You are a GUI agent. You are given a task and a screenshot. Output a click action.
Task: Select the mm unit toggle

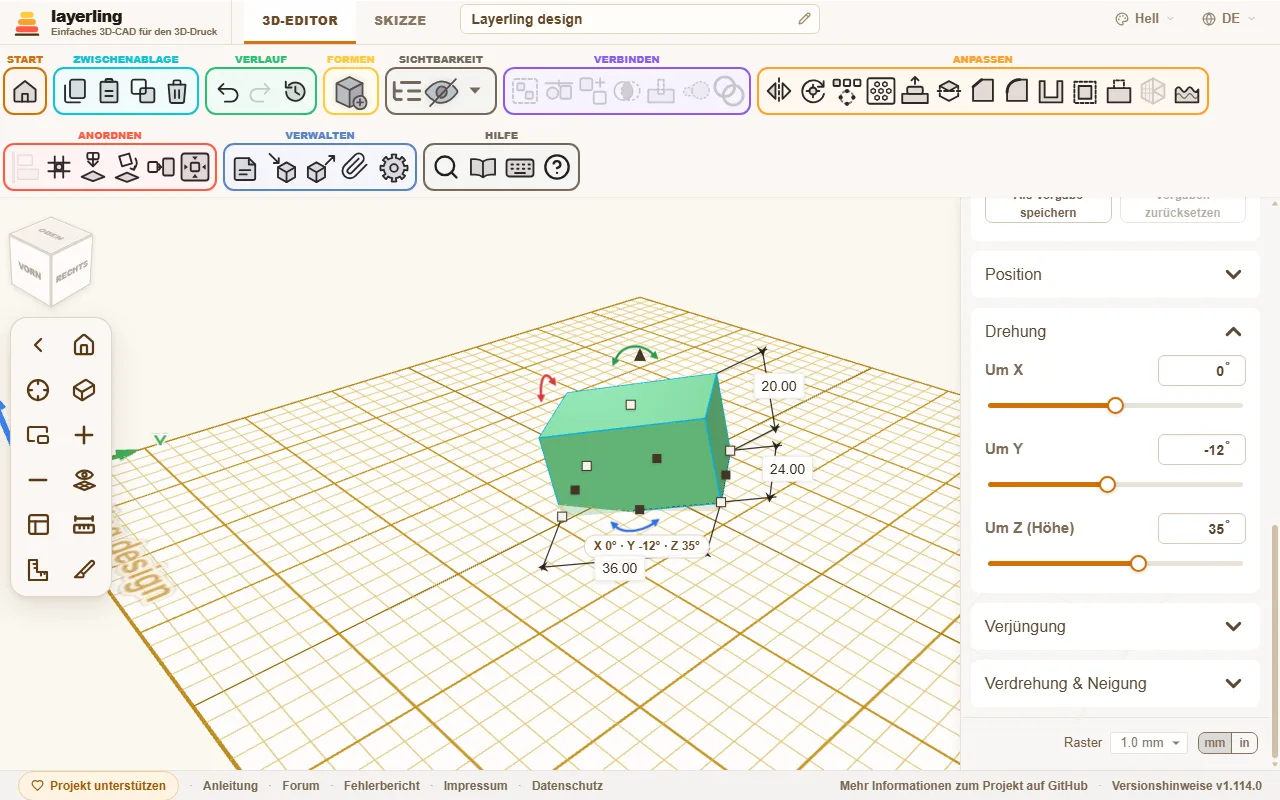pos(1214,743)
